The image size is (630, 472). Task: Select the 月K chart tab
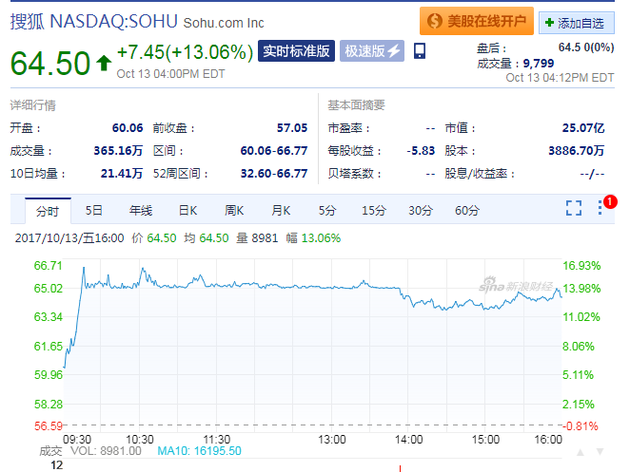point(281,210)
